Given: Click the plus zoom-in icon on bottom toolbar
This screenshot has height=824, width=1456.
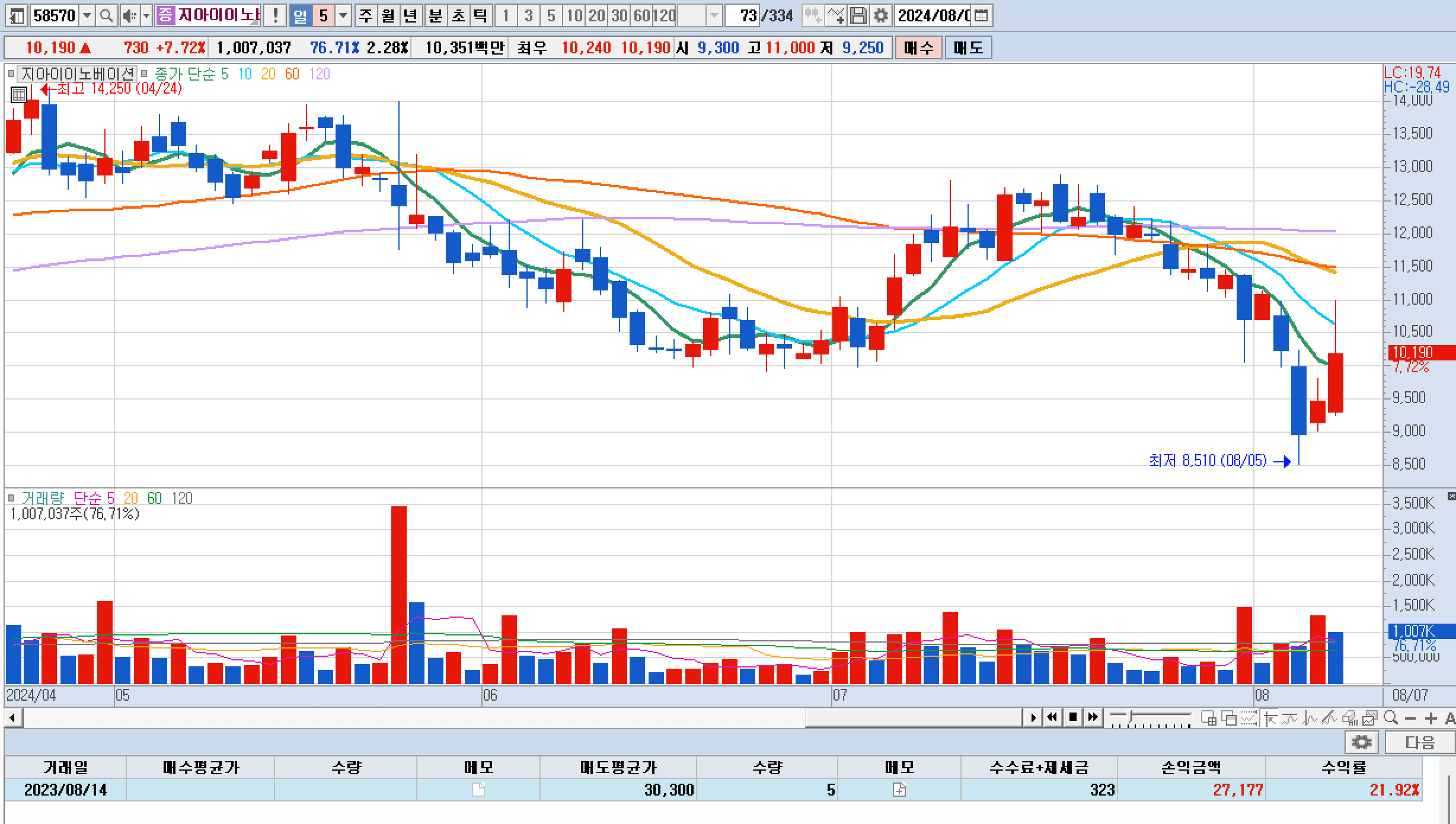Looking at the screenshot, I should [1431, 718].
